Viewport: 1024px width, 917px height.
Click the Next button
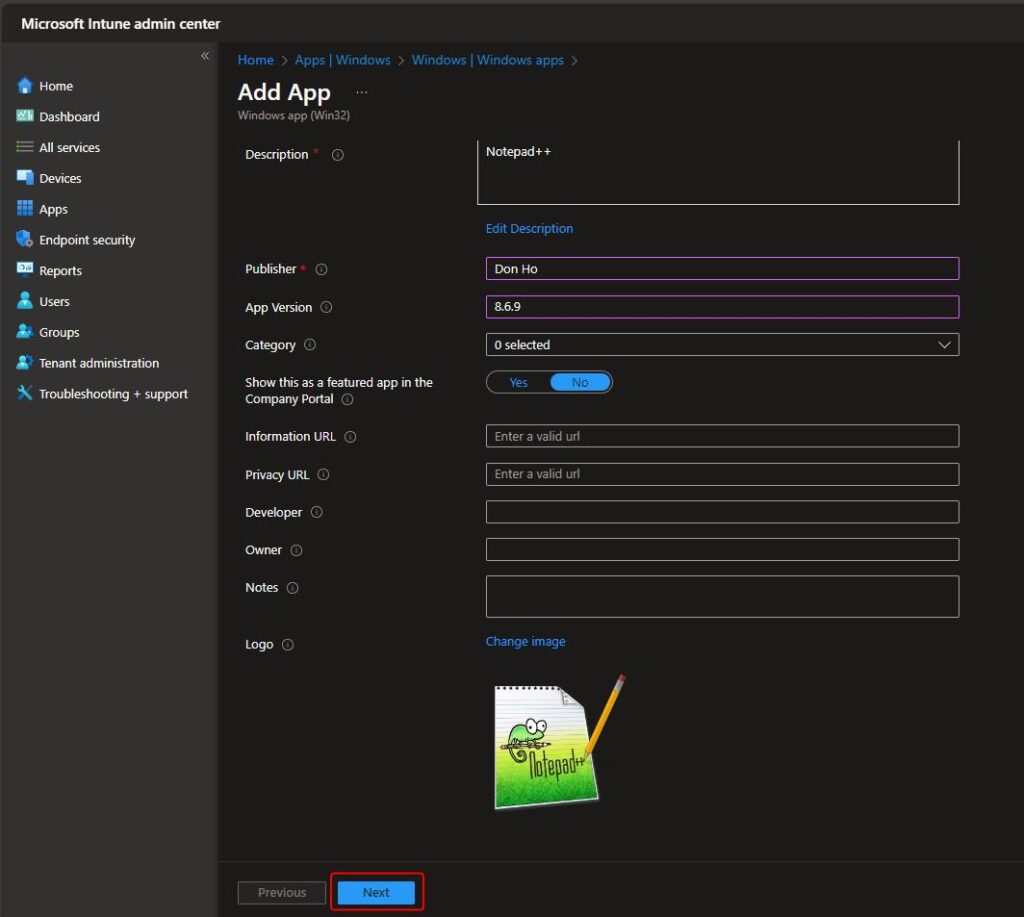pos(376,892)
